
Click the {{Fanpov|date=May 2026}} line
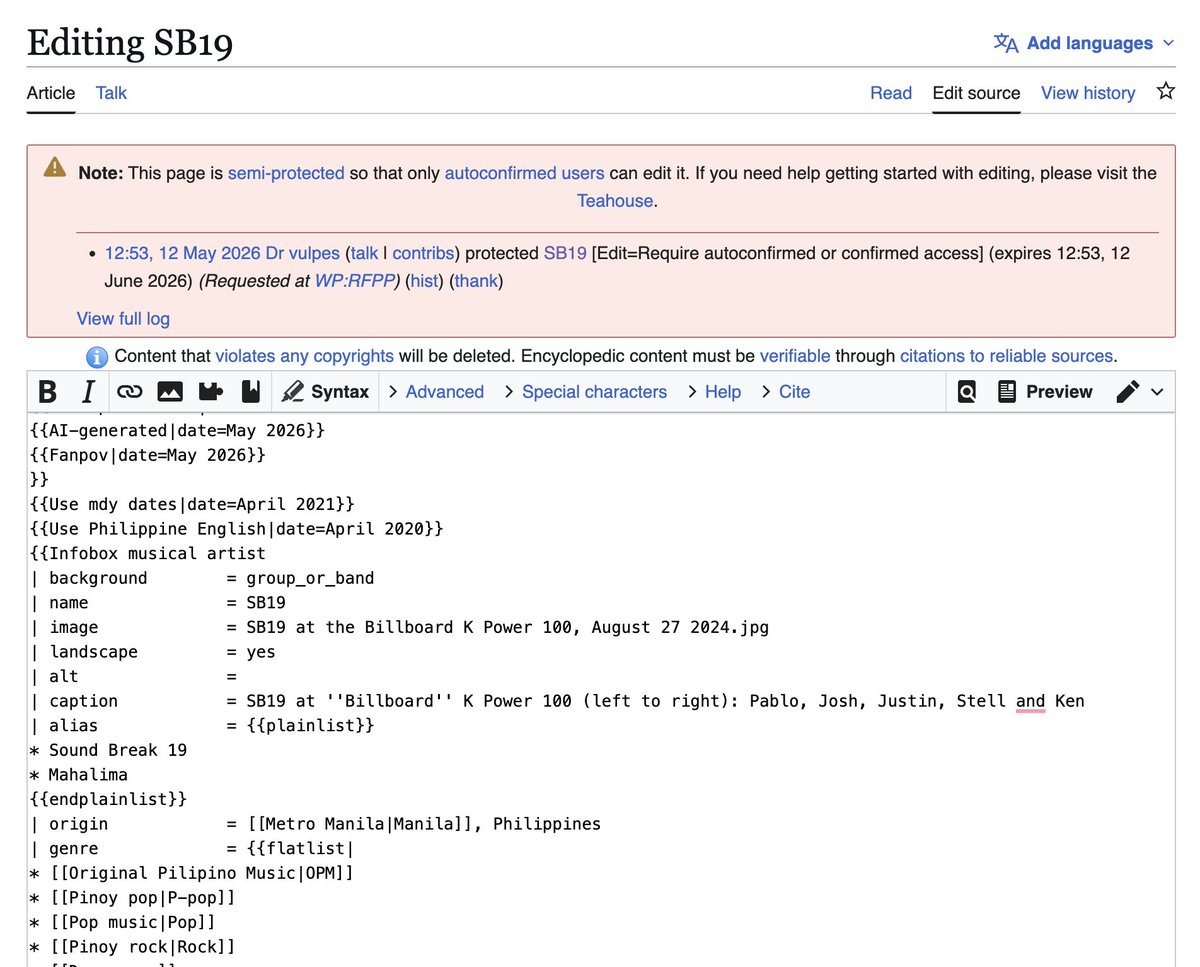click(x=148, y=455)
